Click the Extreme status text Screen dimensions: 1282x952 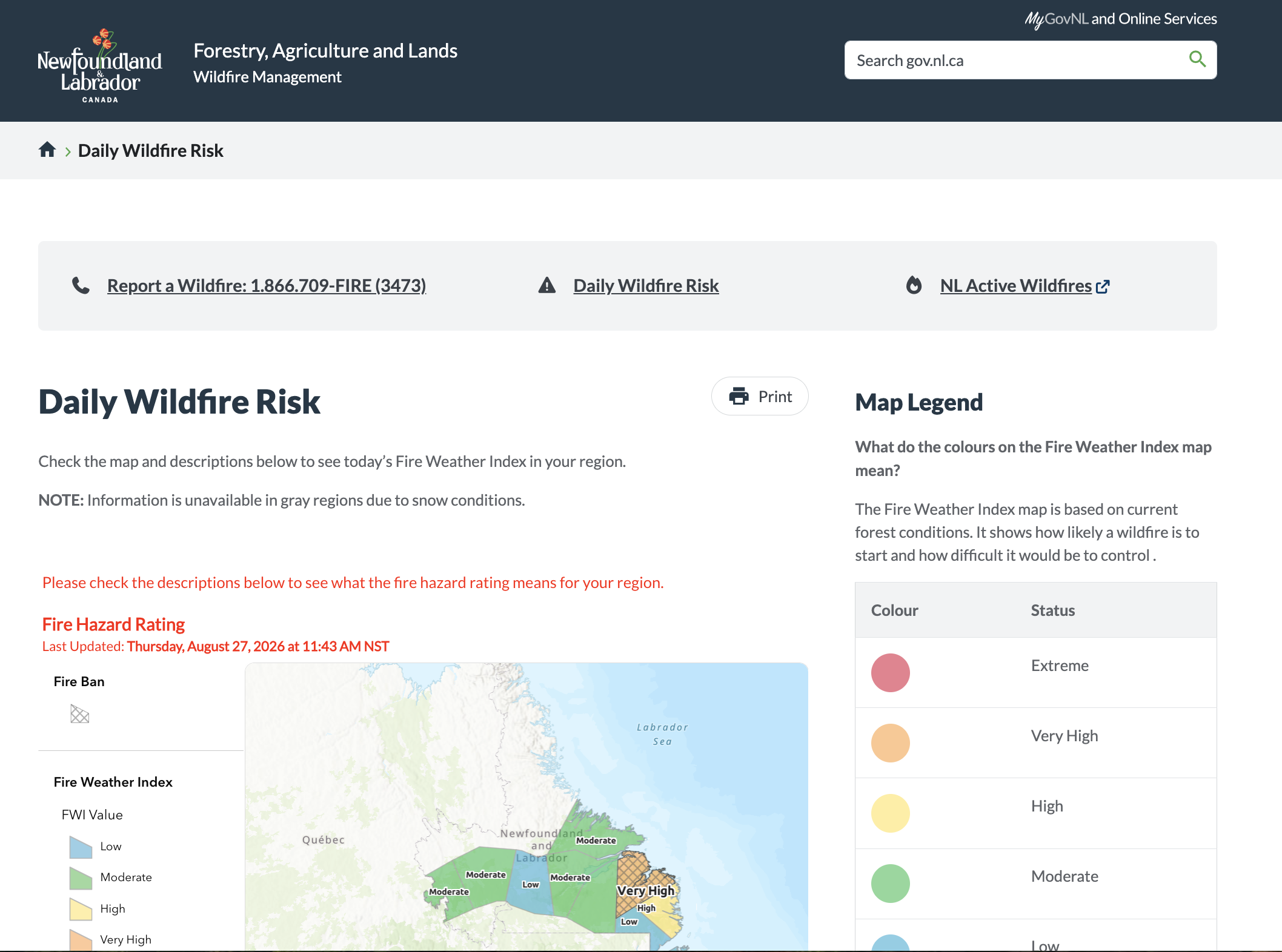click(1060, 666)
